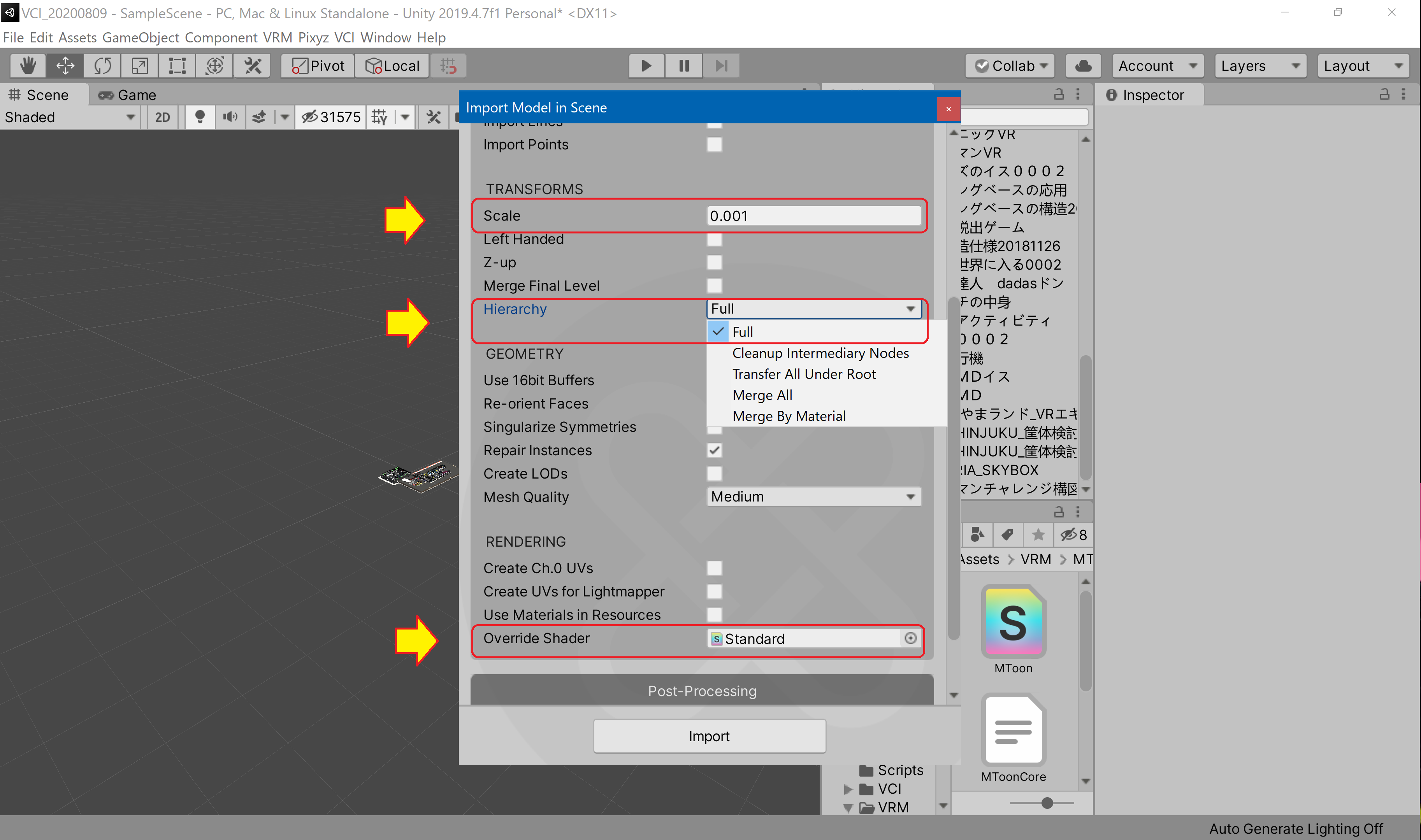Toggle scene grid visibility icon
The image size is (1421, 840).
380,117
